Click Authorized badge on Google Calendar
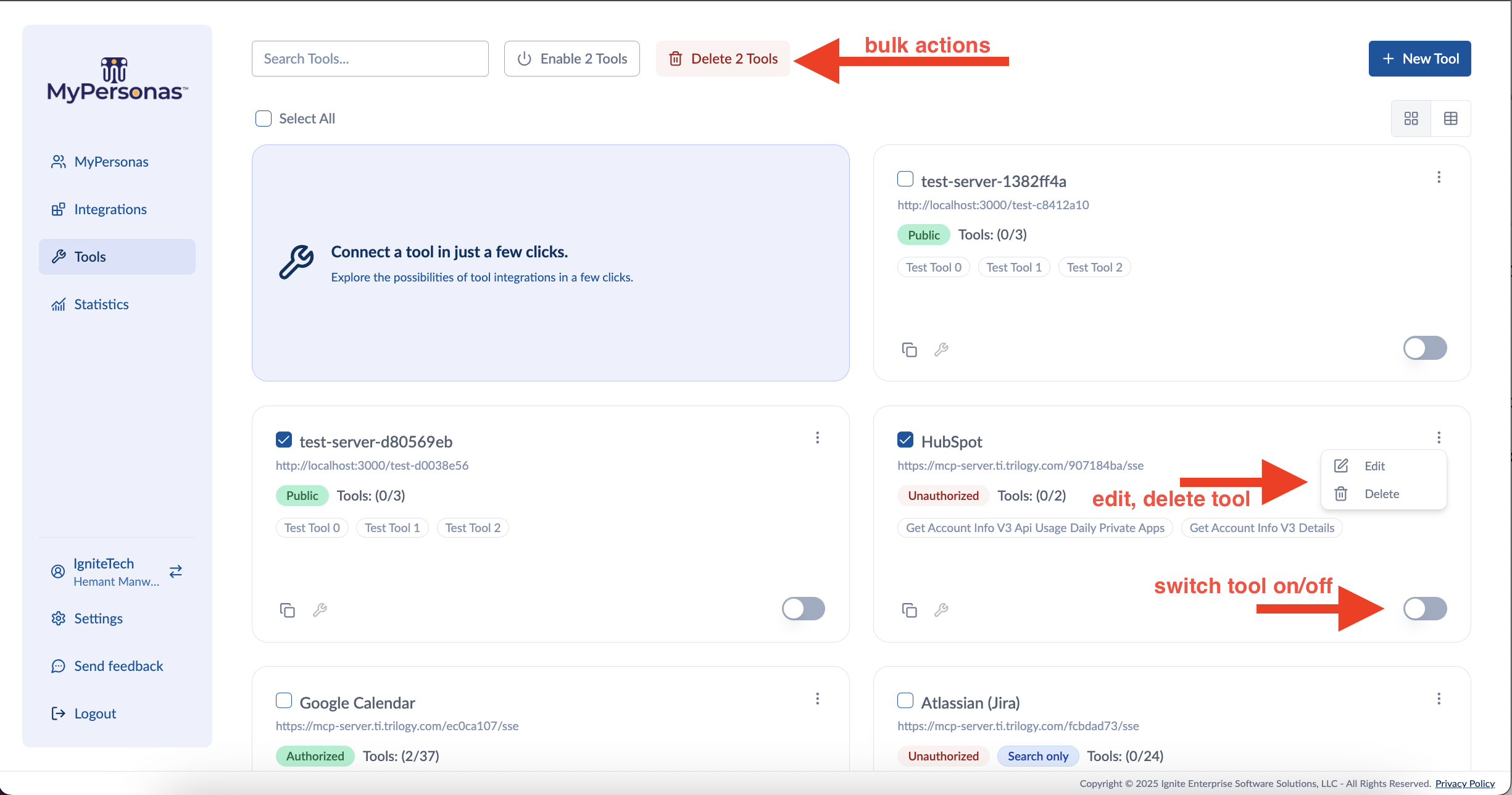Viewport: 1512px width, 795px height. [315, 756]
